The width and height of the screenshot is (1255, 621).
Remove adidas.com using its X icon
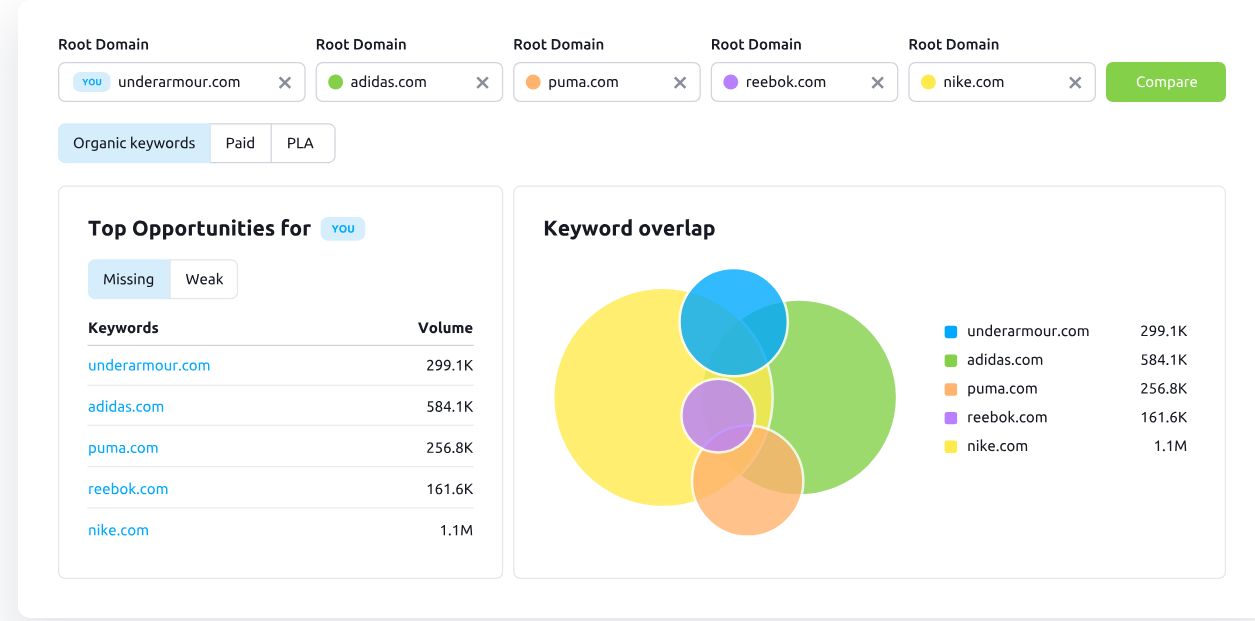pos(482,82)
